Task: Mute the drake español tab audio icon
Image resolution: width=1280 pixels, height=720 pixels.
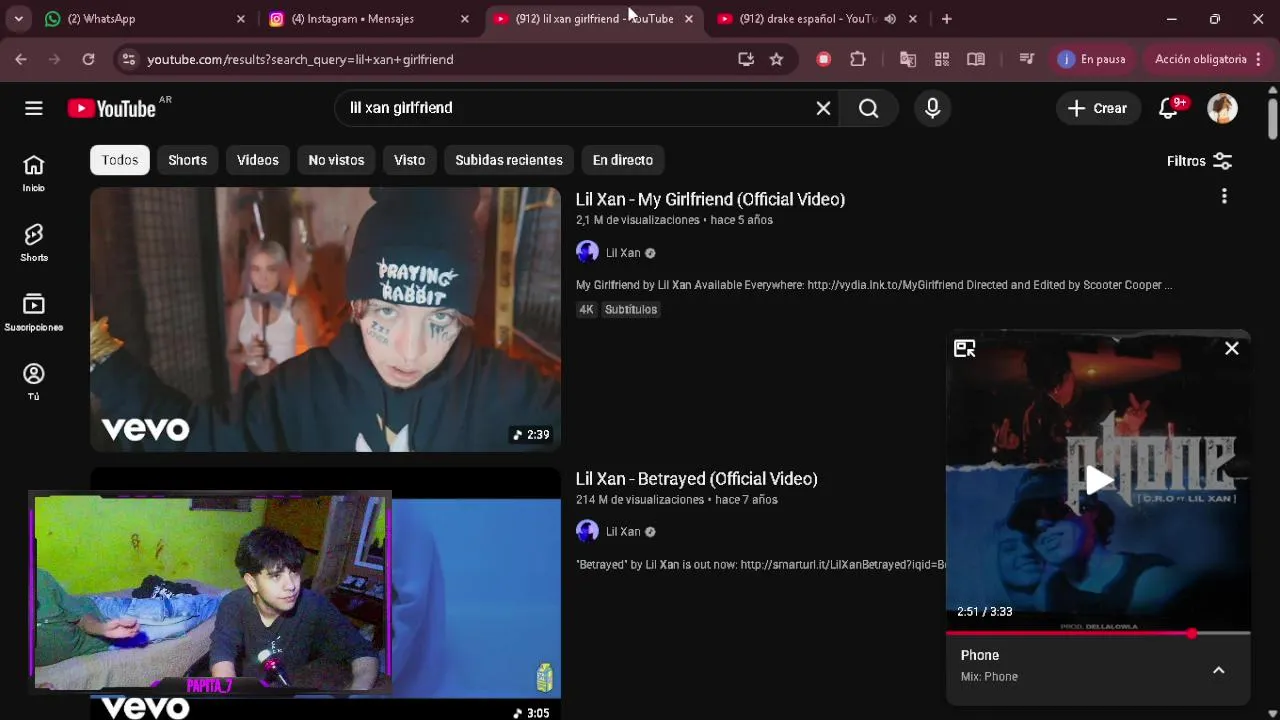Action: (x=890, y=18)
